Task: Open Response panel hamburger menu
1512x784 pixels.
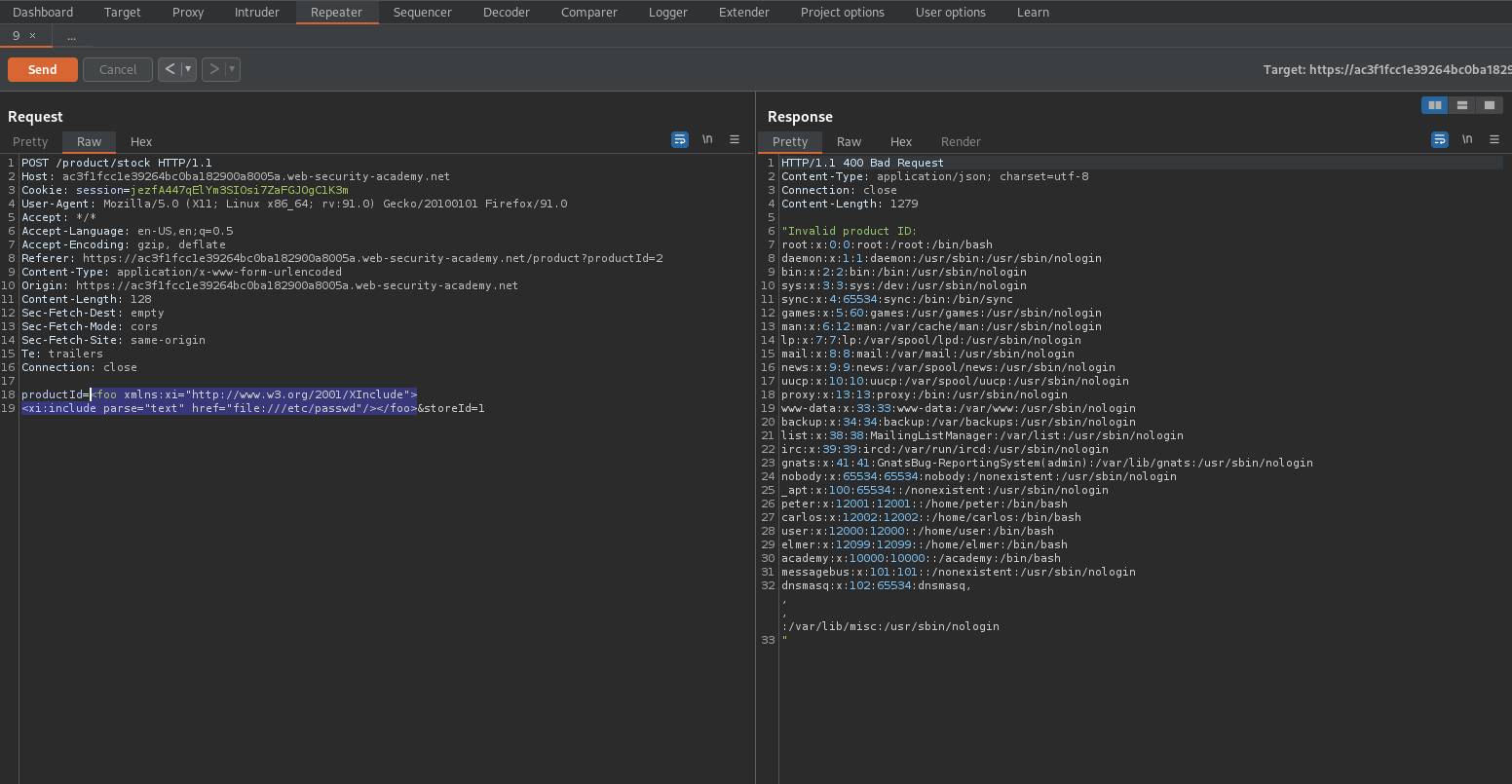Action: (x=1494, y=139)
